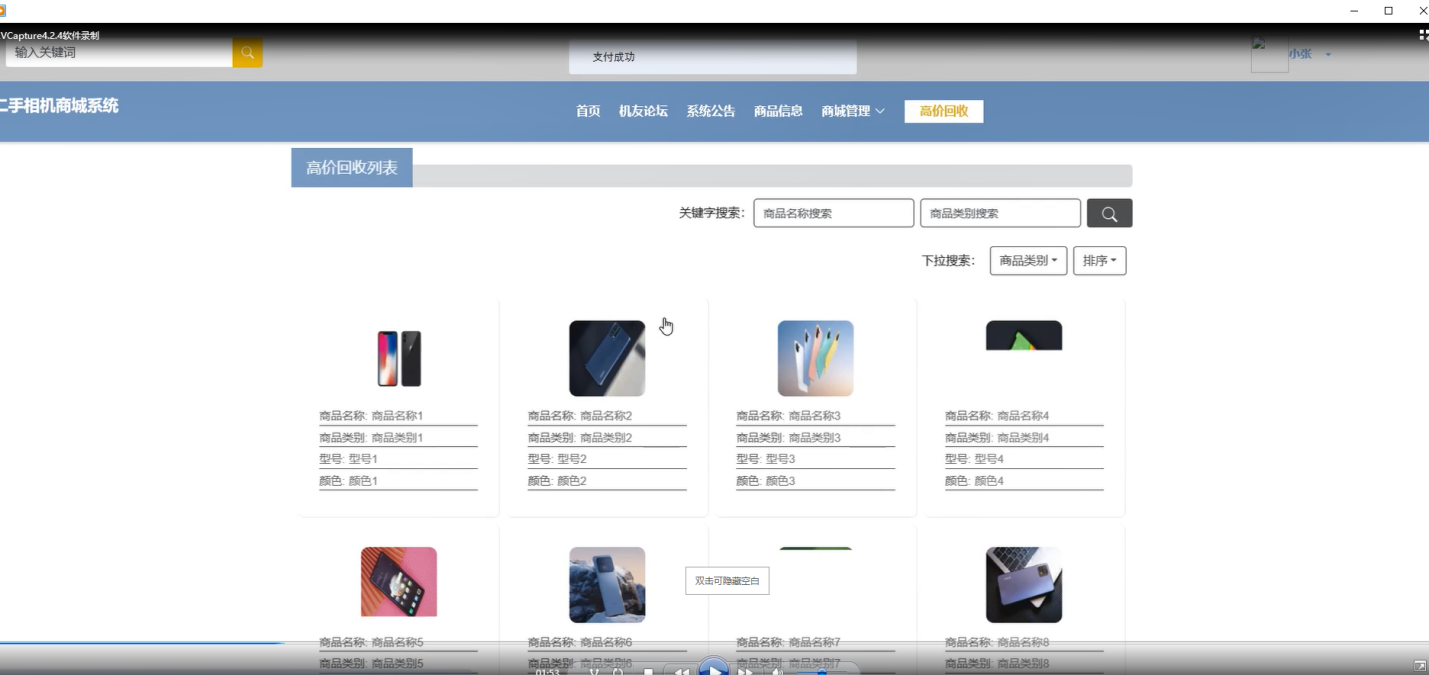
Task: Toggle fullscreen icon at bottom right
Action: pos(1420,666)
